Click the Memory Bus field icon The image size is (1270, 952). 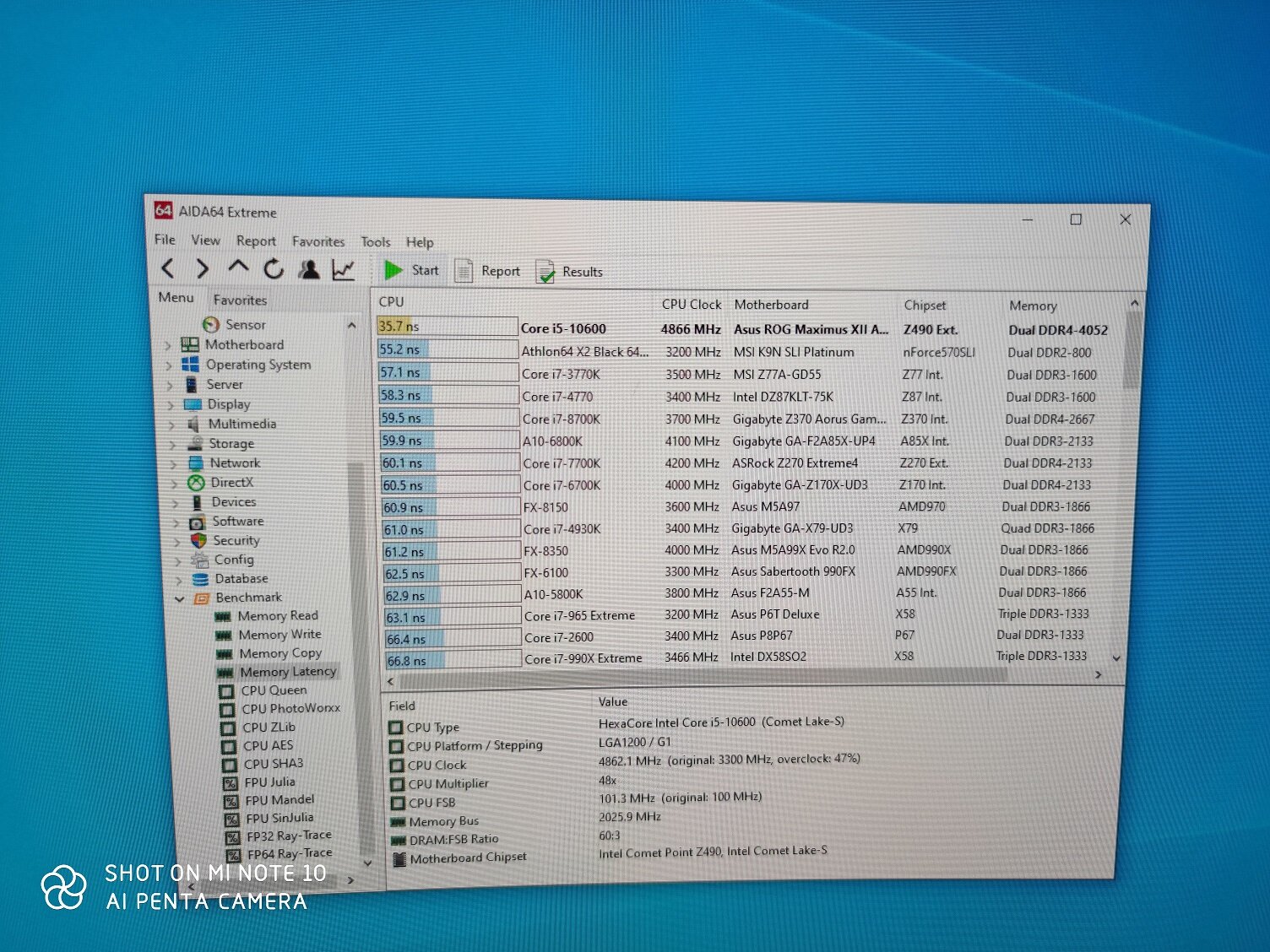click(398, 822)
